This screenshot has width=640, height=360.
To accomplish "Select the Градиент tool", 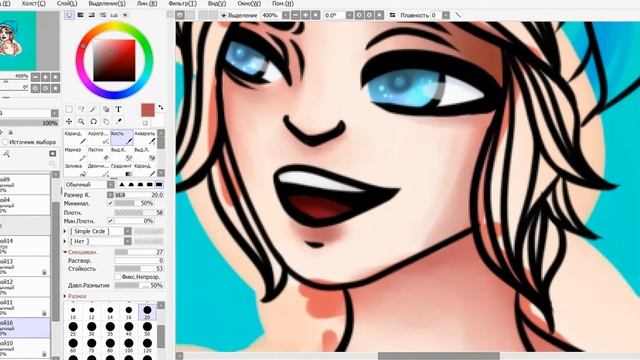I will pos(122,170).
